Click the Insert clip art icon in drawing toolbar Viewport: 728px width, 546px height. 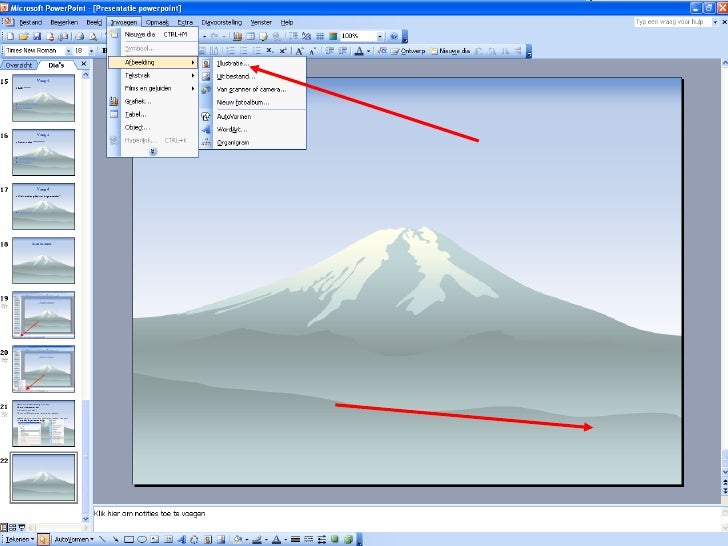point(207,539)
